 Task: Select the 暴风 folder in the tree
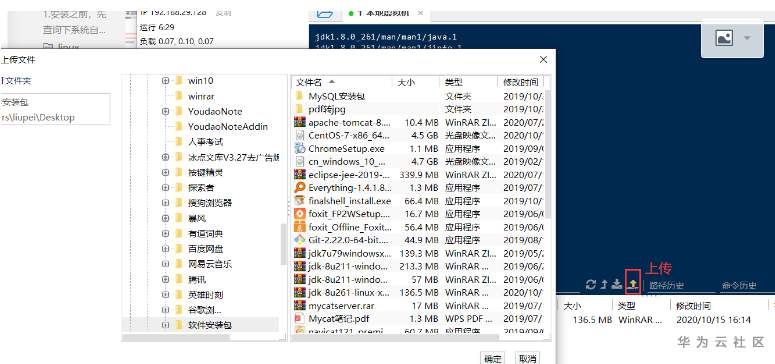197,218
